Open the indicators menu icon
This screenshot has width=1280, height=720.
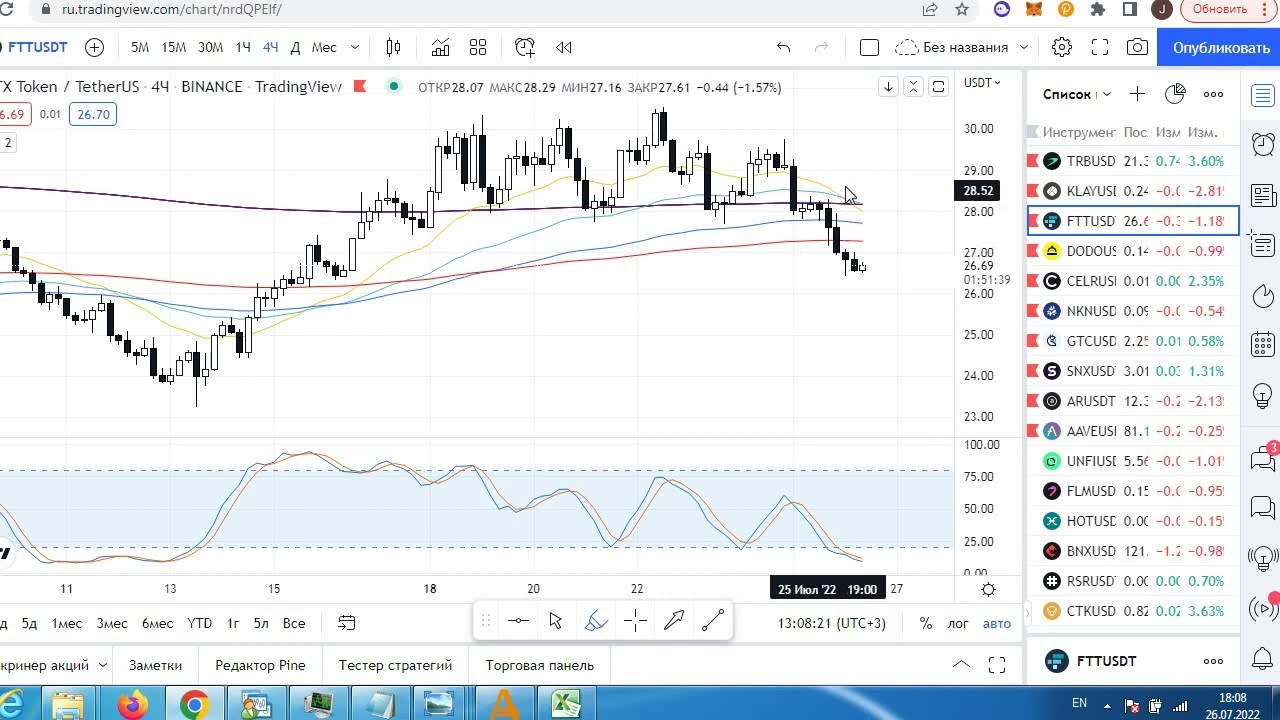coord(440,47)
